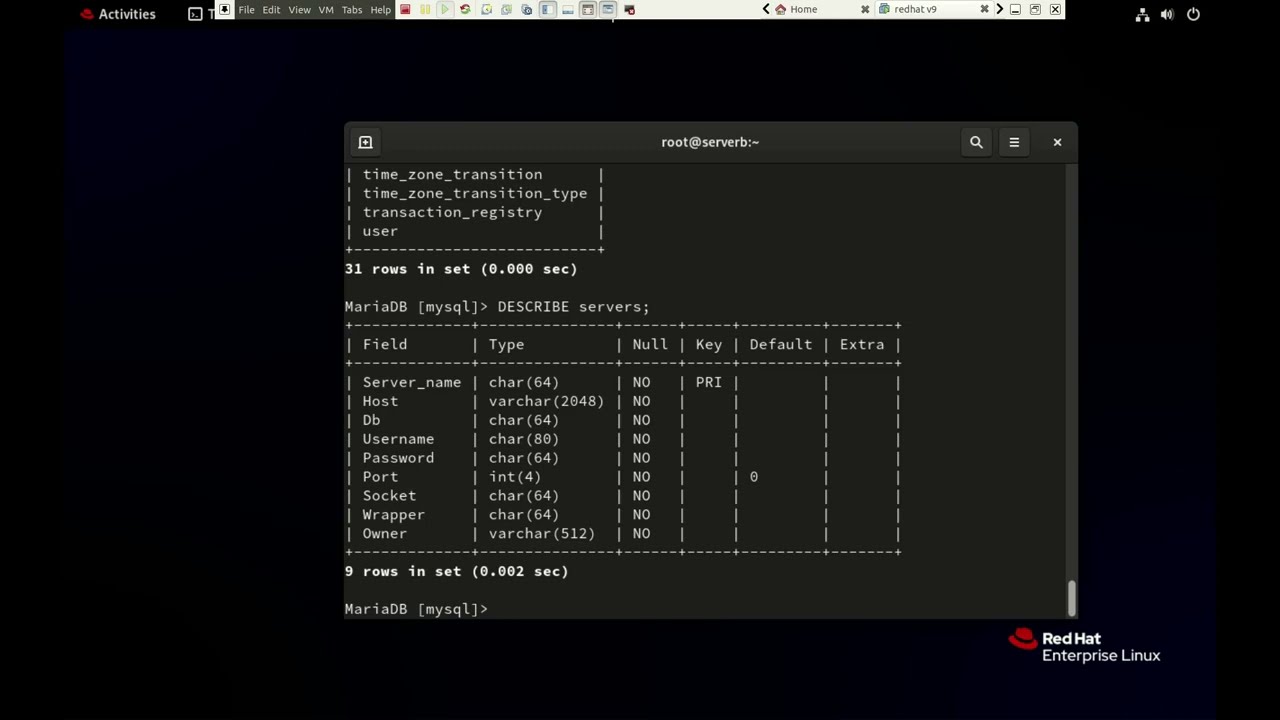Click the Default column header
The height and width of the screenshot is (720, 1280).
(781, 344)
